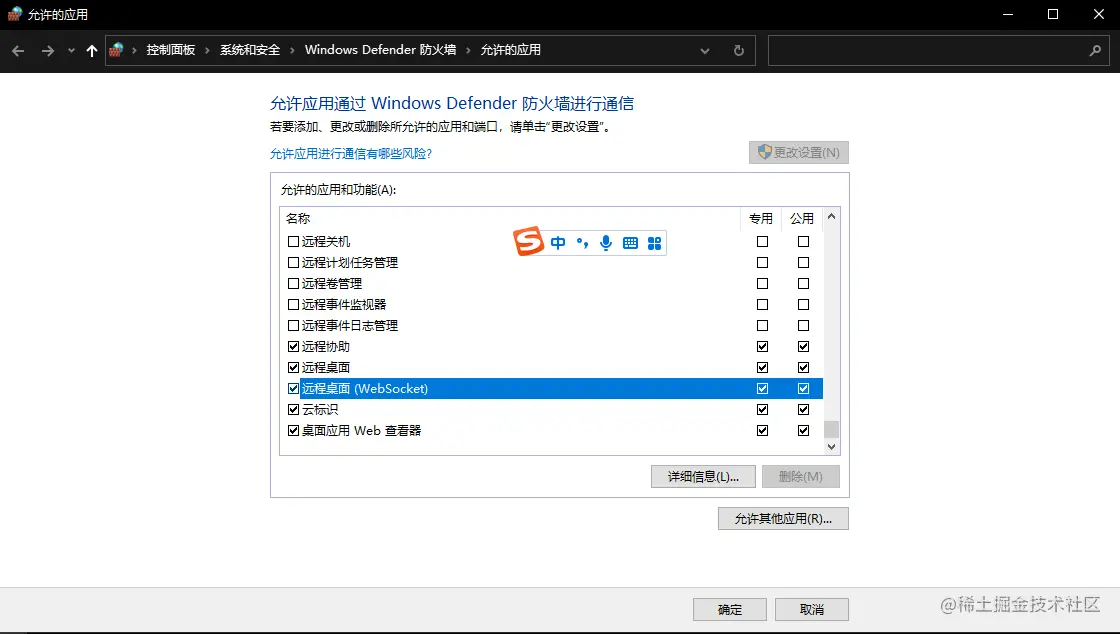Expand chevron after Windows Defender 防火墙 breadcrumb

[468, 51]
